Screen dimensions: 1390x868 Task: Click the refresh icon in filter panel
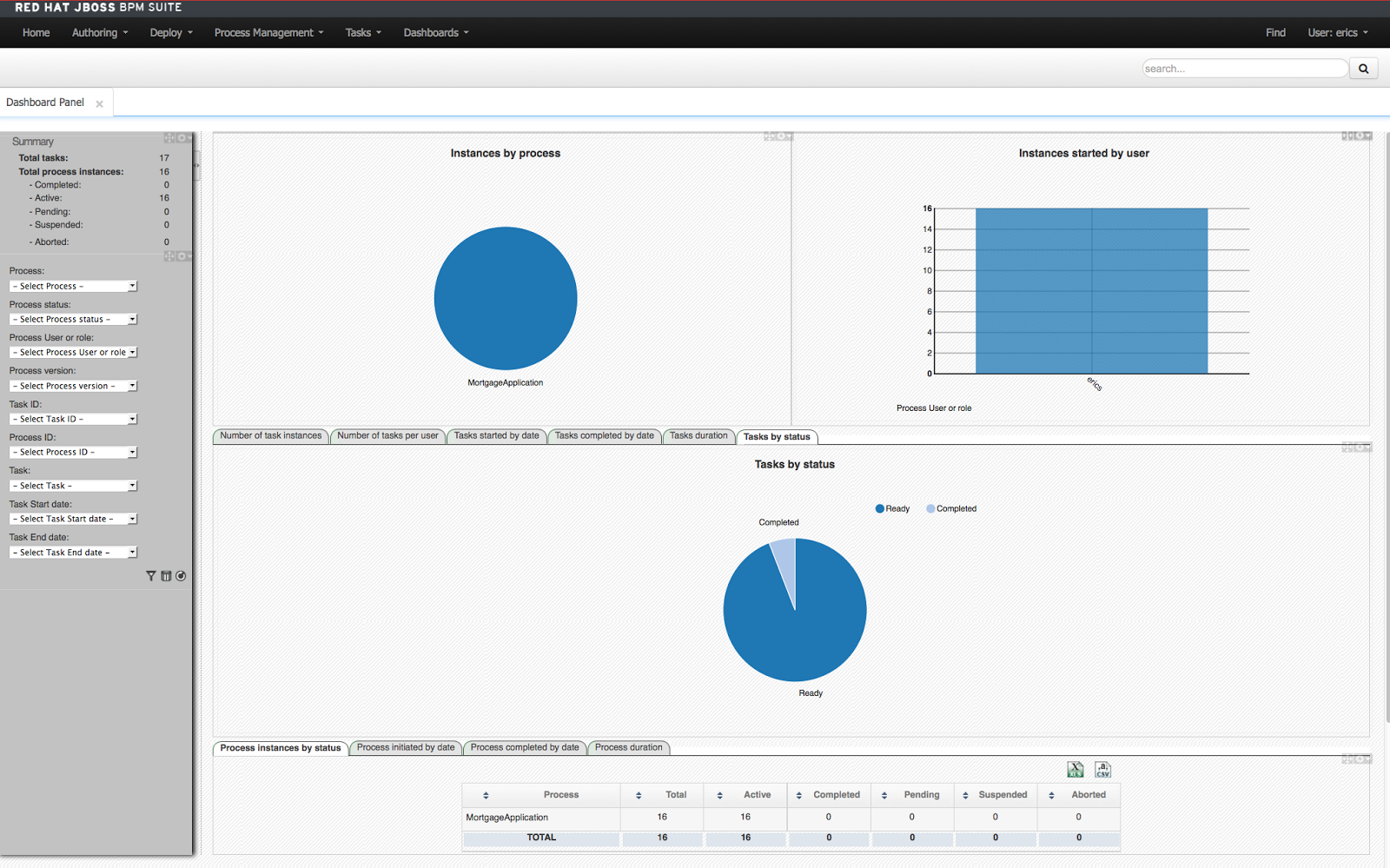pyautogui.click(x=181, y=576)
